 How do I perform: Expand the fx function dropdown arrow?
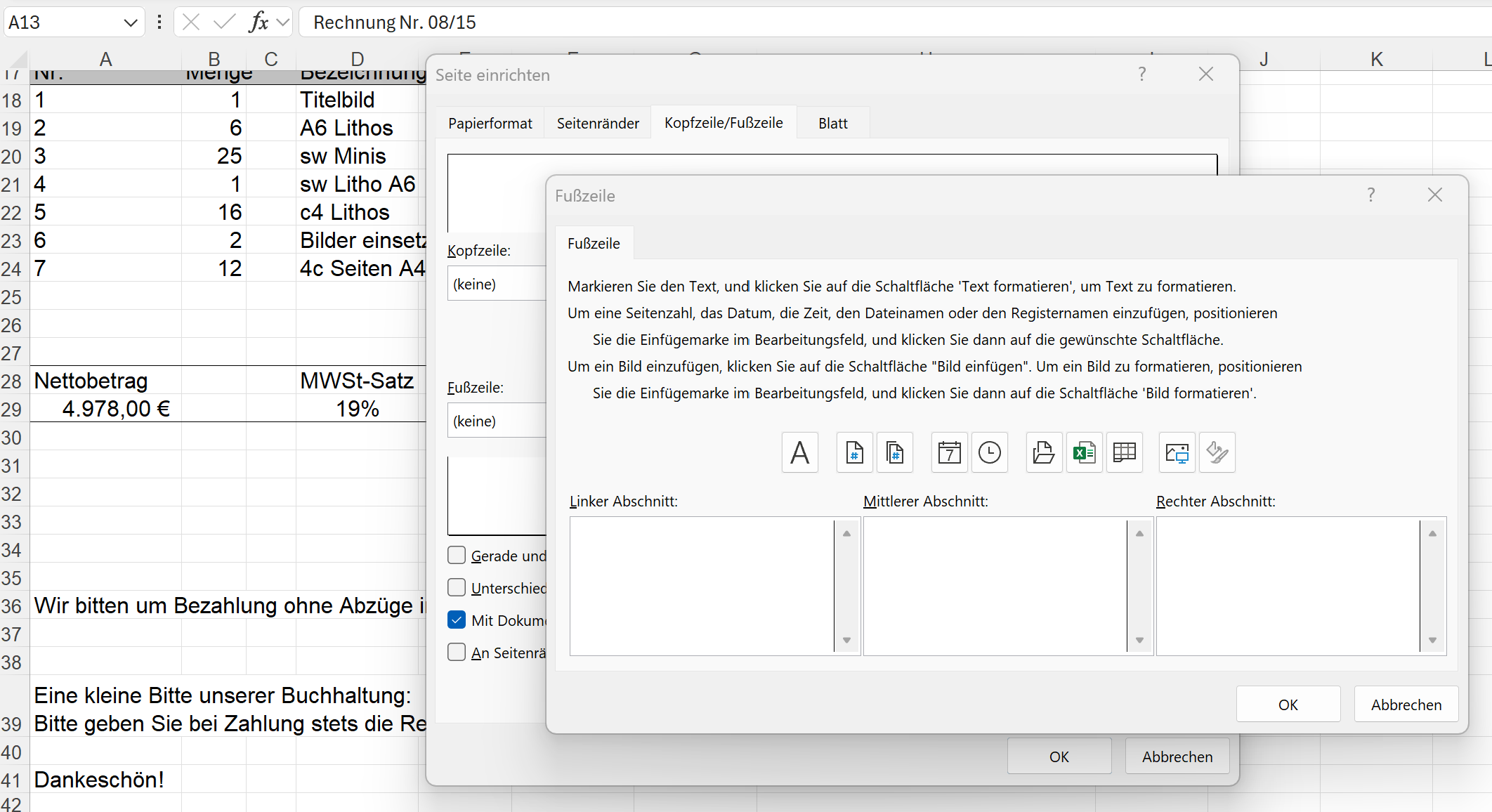point(282,22)
